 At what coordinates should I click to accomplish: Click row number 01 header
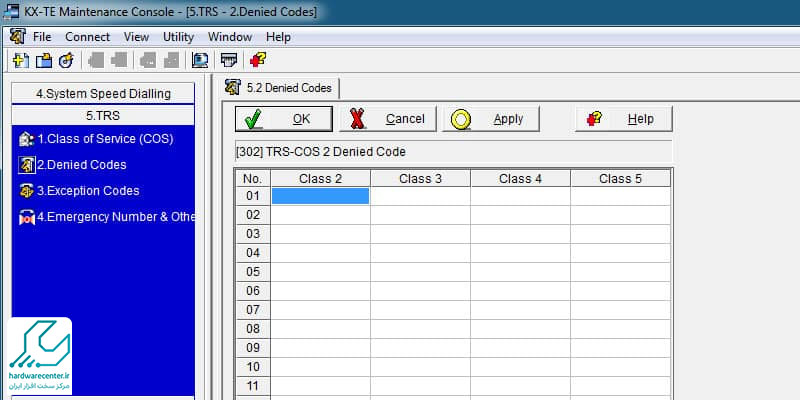pyautogui.click(x=253, y=196)
